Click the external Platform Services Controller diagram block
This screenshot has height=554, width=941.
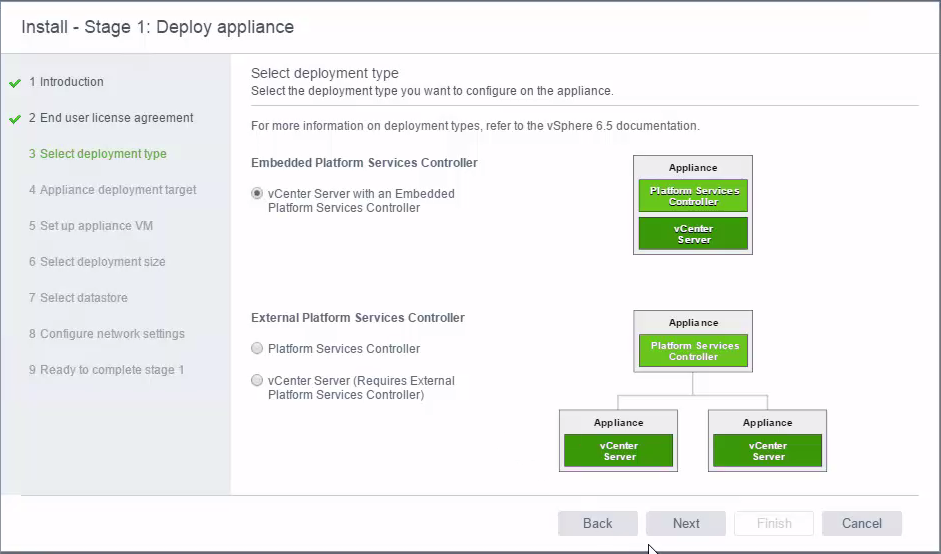coord(693,351)
